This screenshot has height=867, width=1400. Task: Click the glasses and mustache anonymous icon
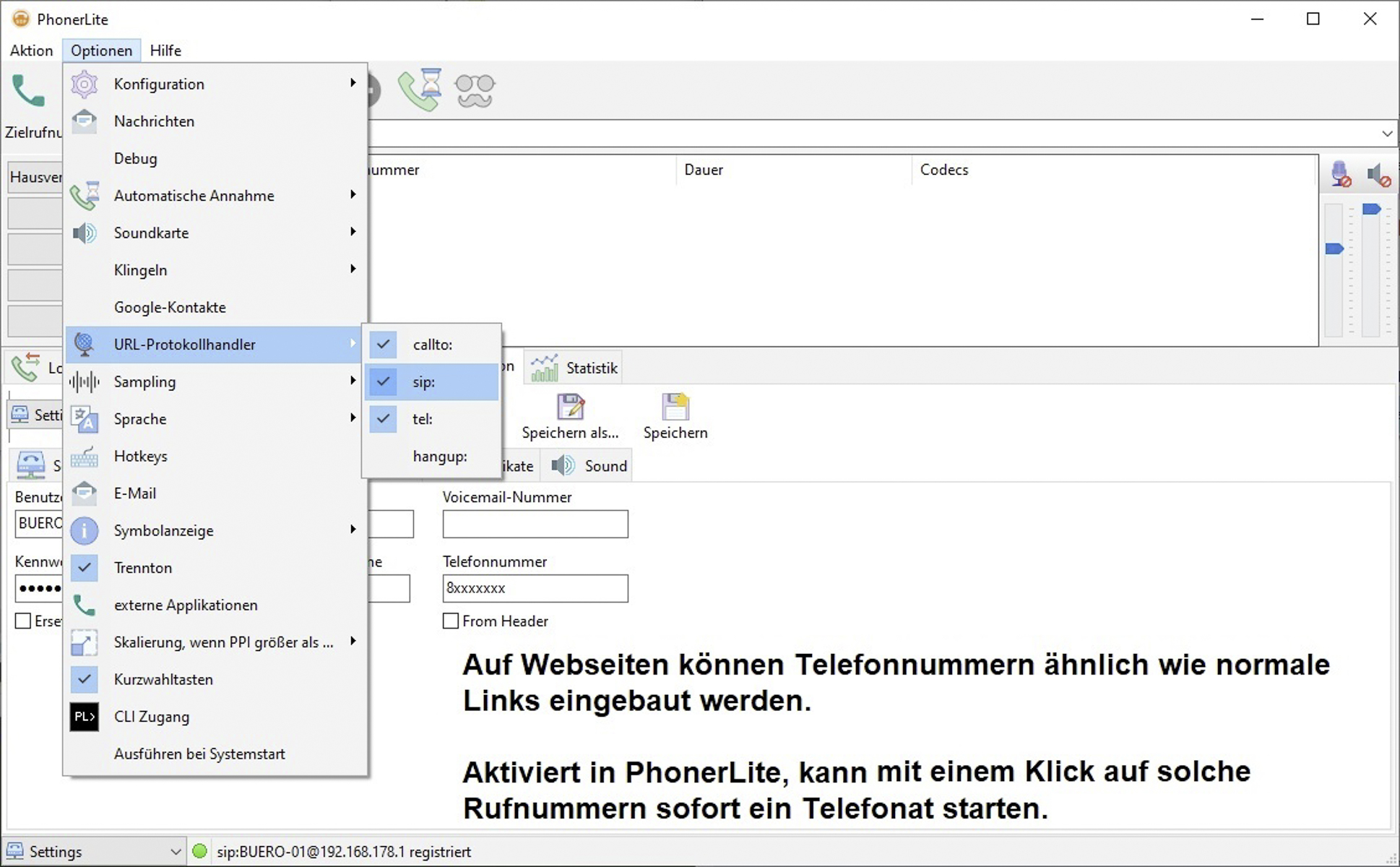(475, 91)
